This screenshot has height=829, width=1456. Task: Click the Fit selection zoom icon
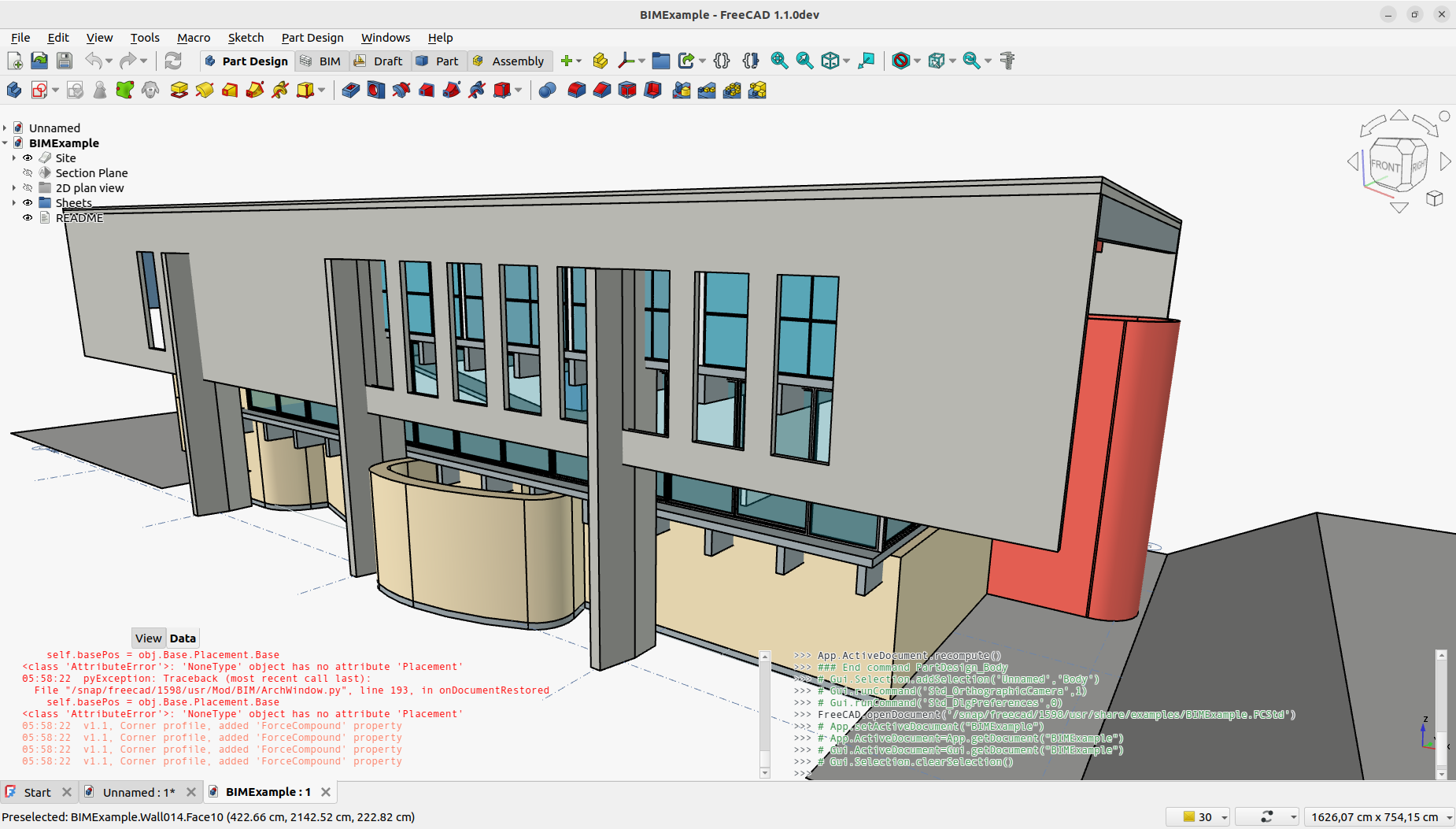coord(804,61)
